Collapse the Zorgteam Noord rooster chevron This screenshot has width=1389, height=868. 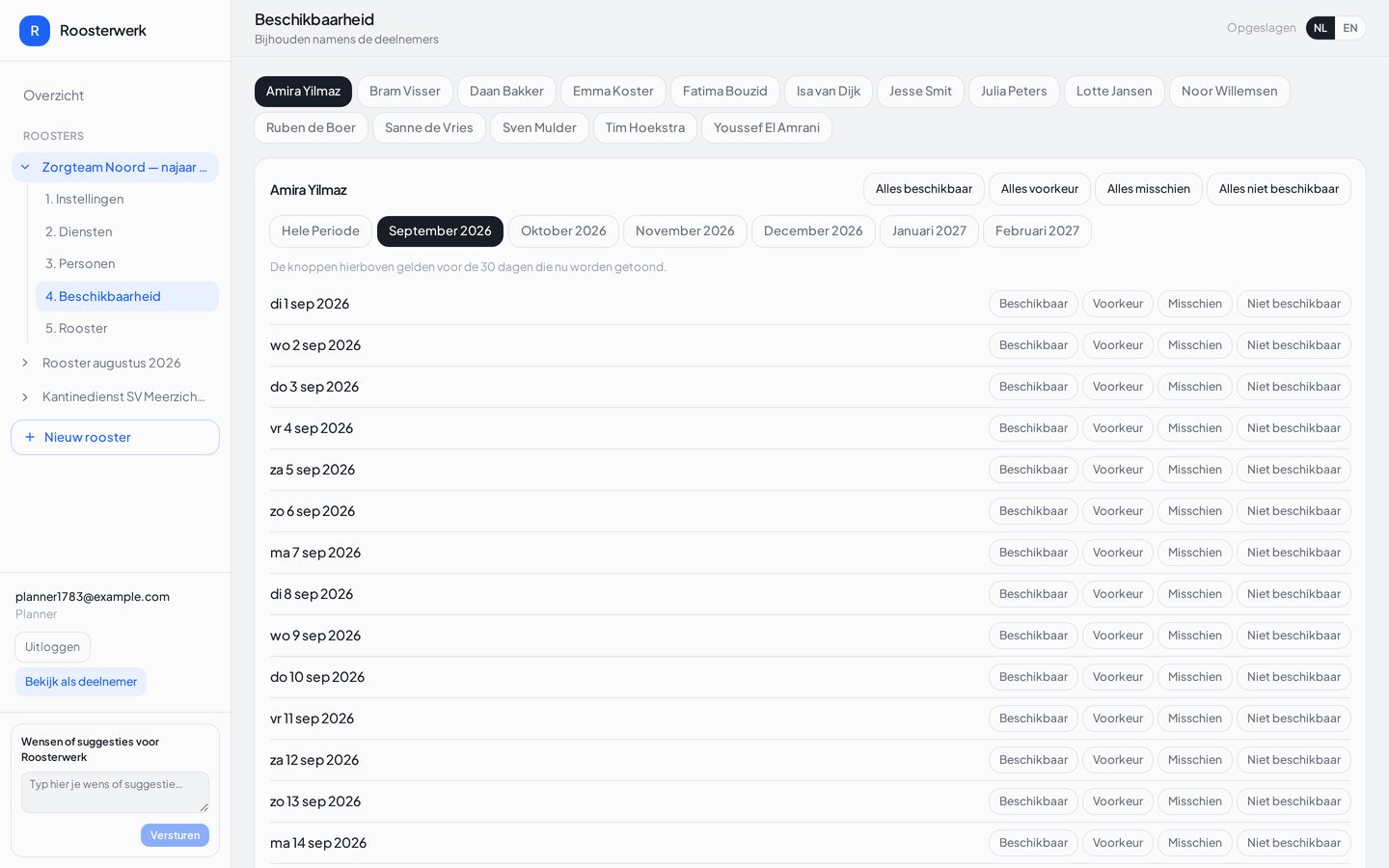[x=25, y=167]
